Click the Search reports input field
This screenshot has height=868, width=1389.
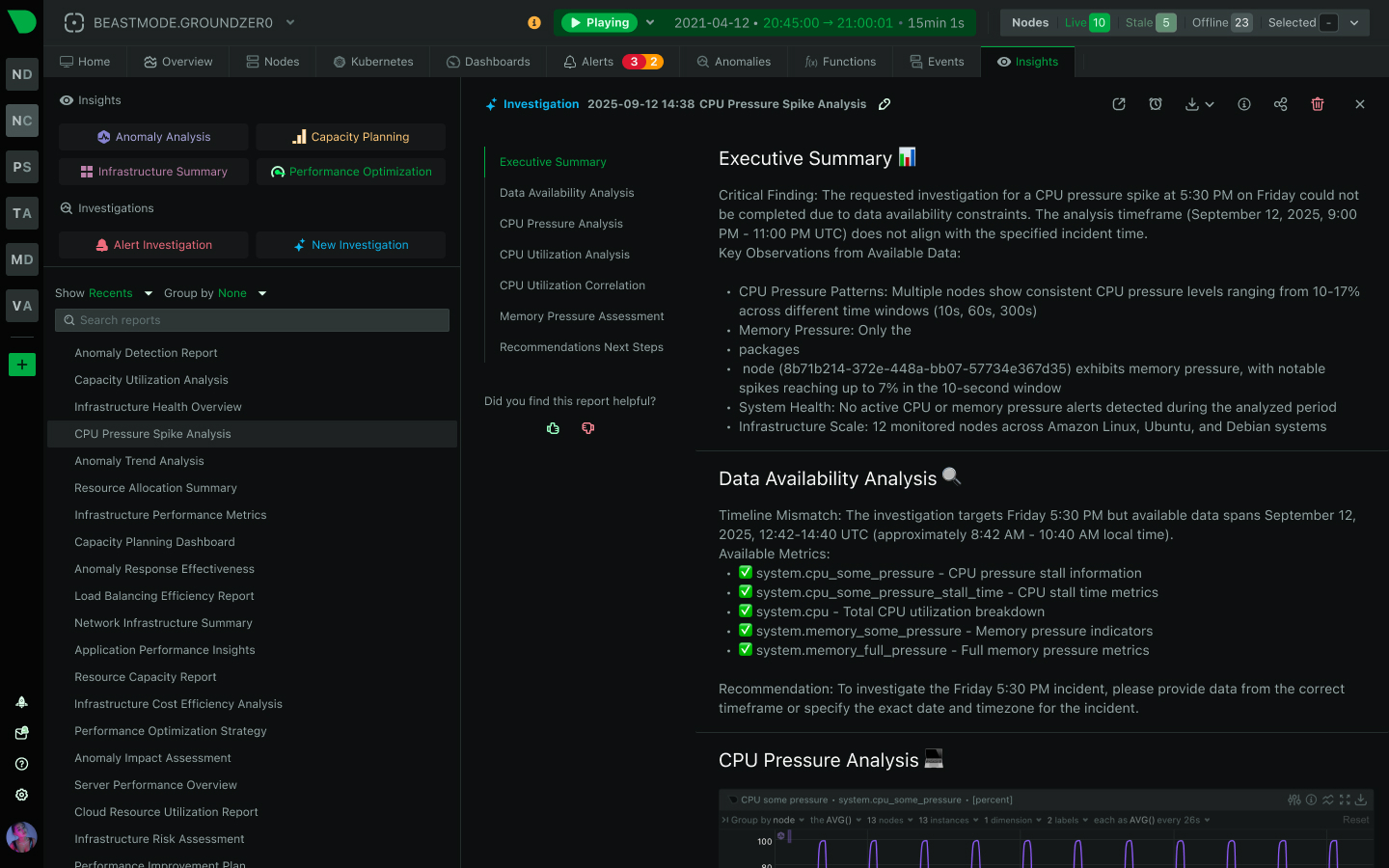click(252, 319)
